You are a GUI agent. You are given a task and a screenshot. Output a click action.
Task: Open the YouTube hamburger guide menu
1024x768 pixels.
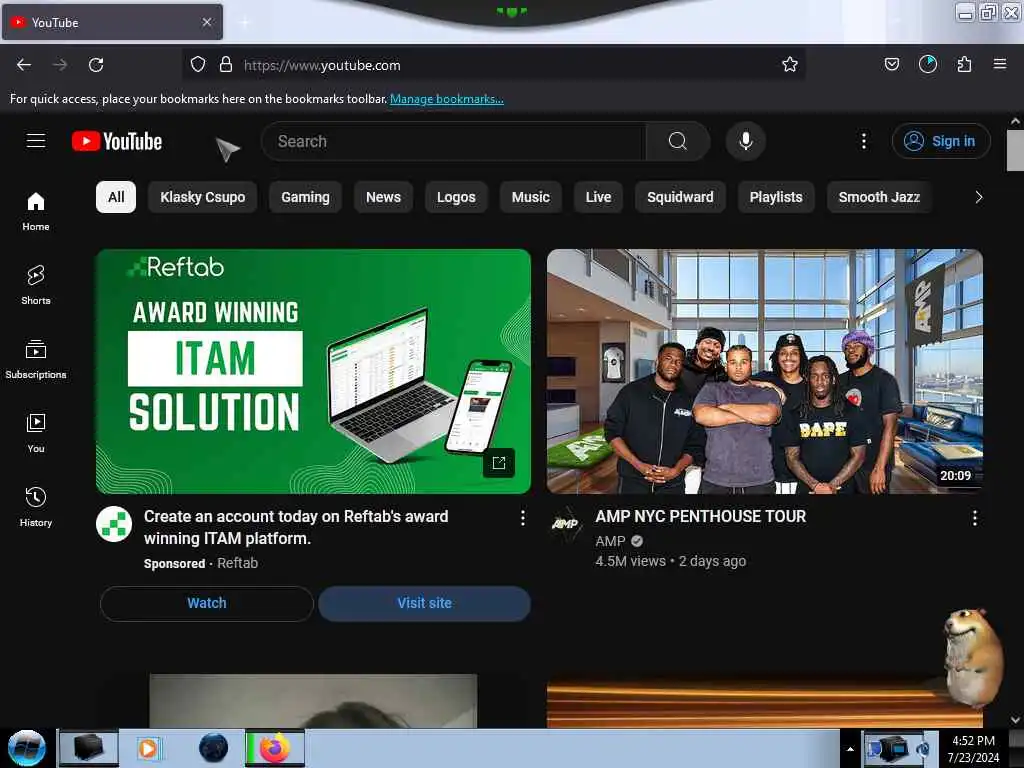pyautogui.click(x=36, y=140)
